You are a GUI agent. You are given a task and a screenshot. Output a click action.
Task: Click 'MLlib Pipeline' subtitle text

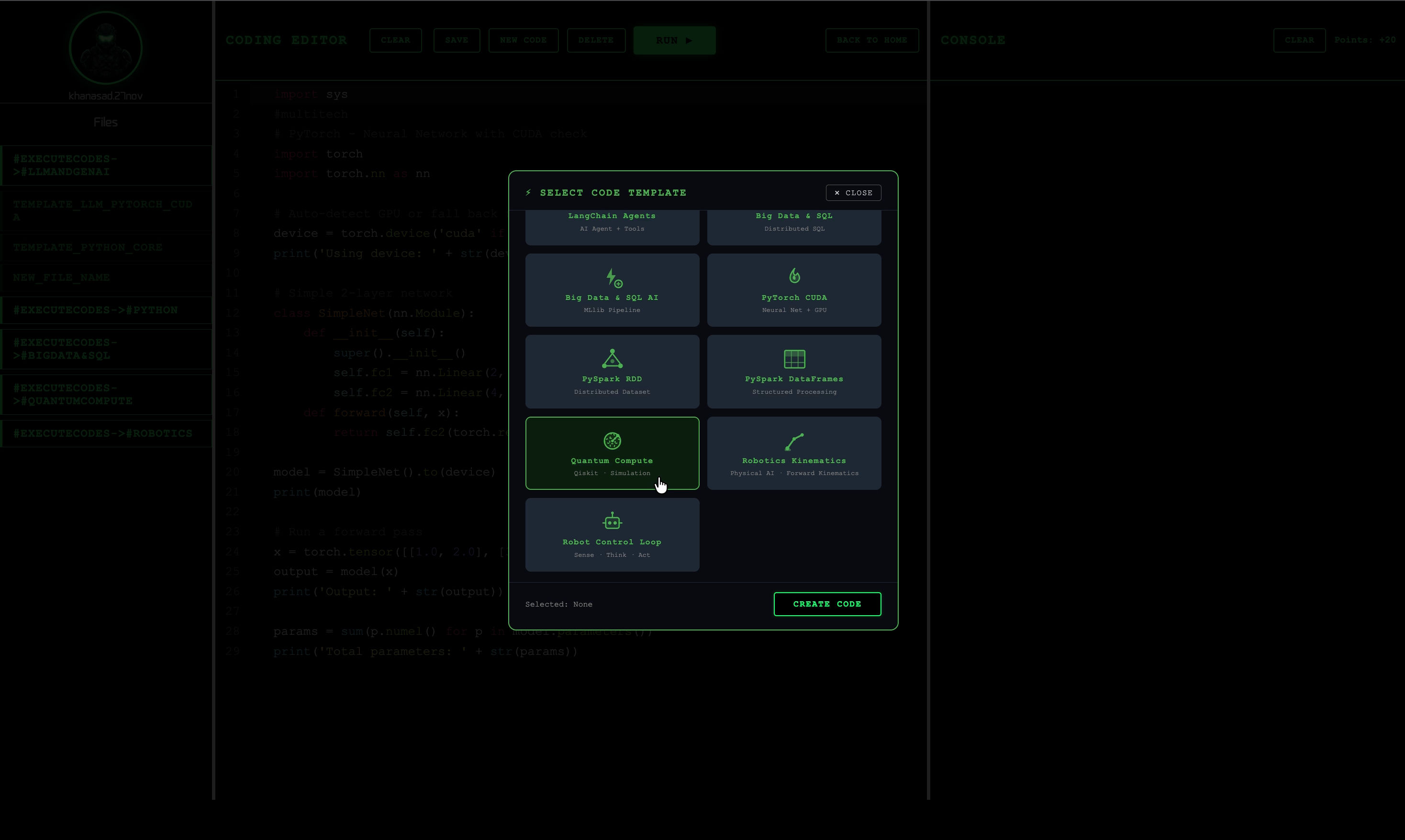612,310
